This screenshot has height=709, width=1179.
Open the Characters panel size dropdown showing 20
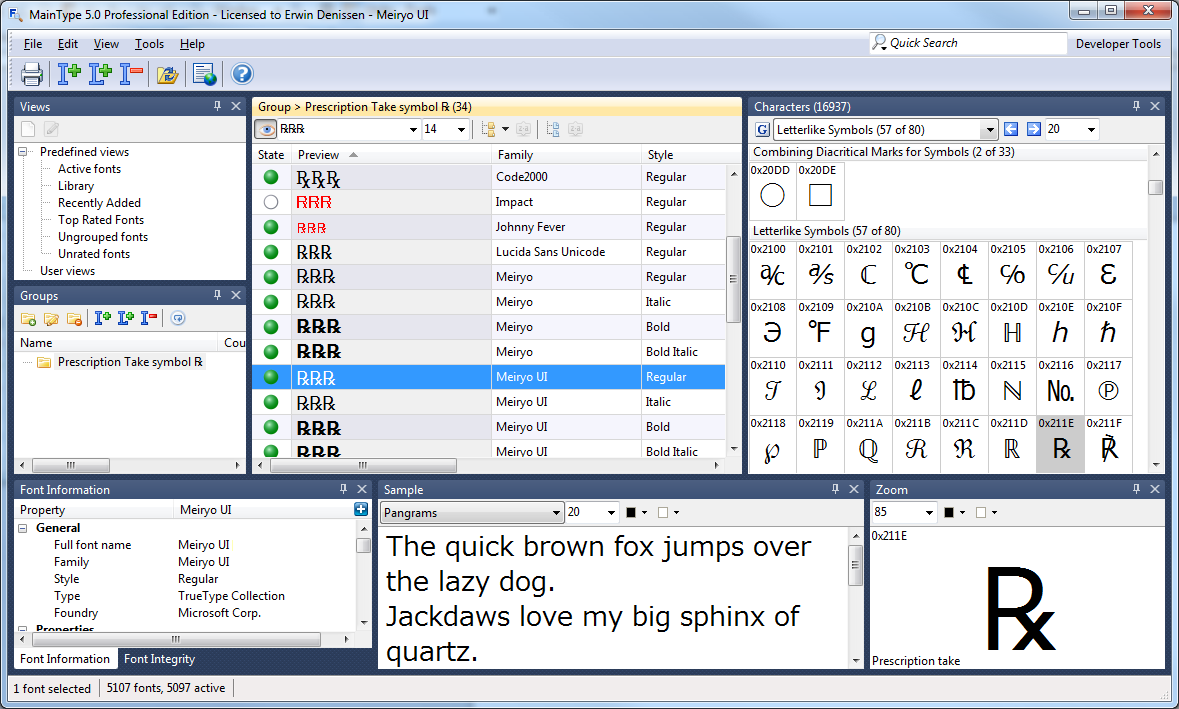click(x=1091, y=130)
